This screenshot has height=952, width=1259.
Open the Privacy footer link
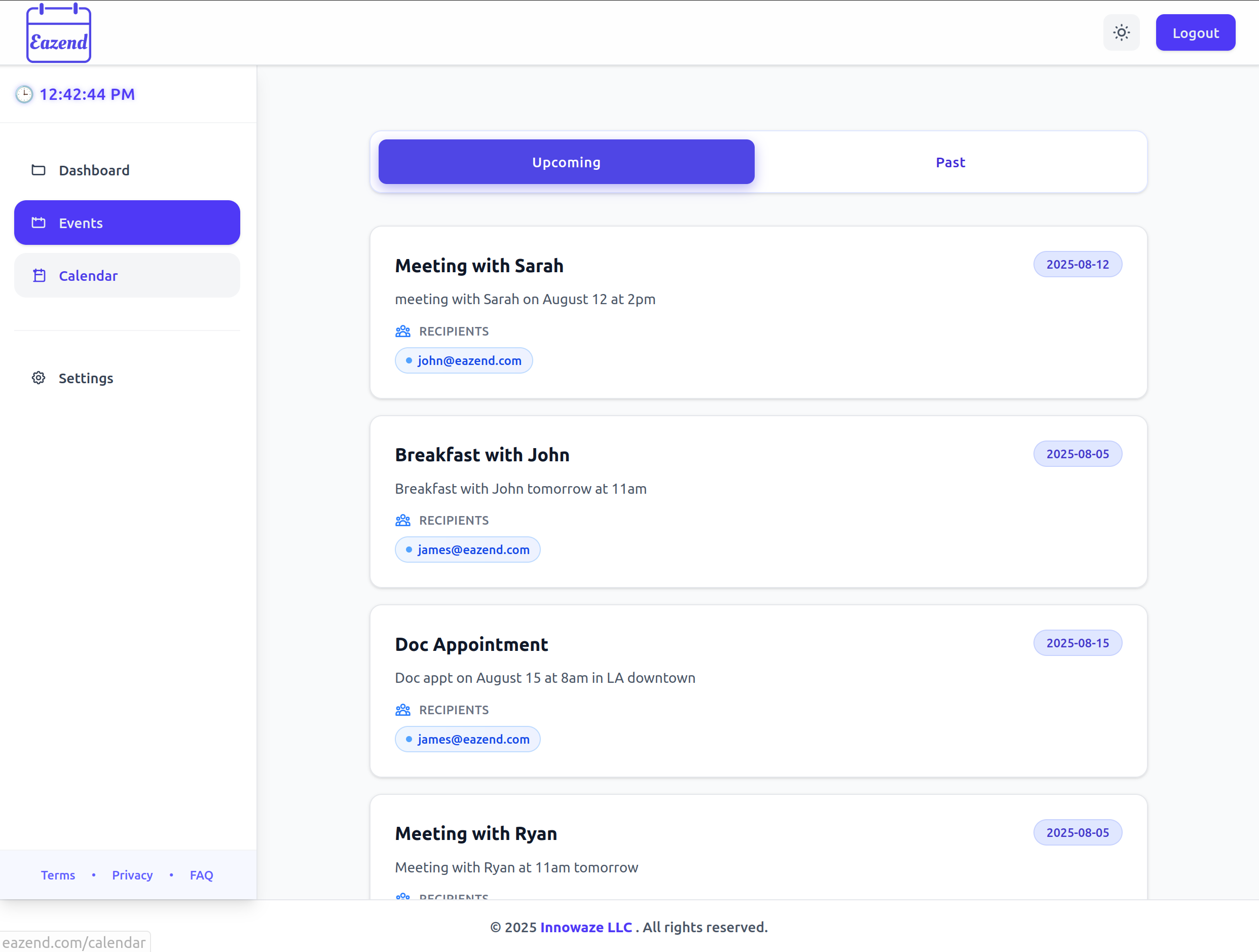tap(132, 875)
